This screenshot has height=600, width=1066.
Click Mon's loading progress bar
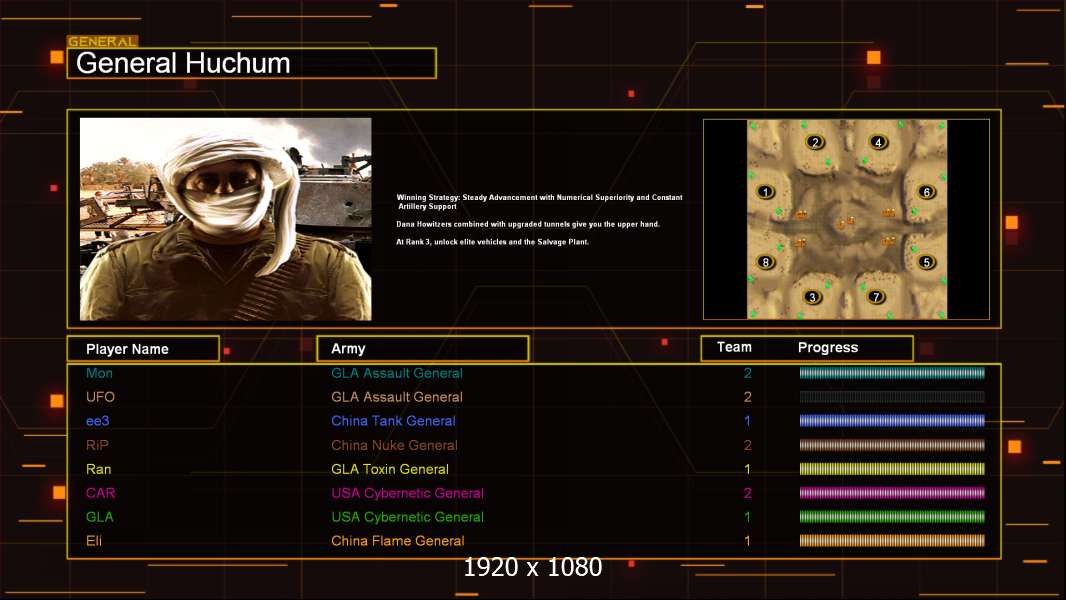[892, 372]
